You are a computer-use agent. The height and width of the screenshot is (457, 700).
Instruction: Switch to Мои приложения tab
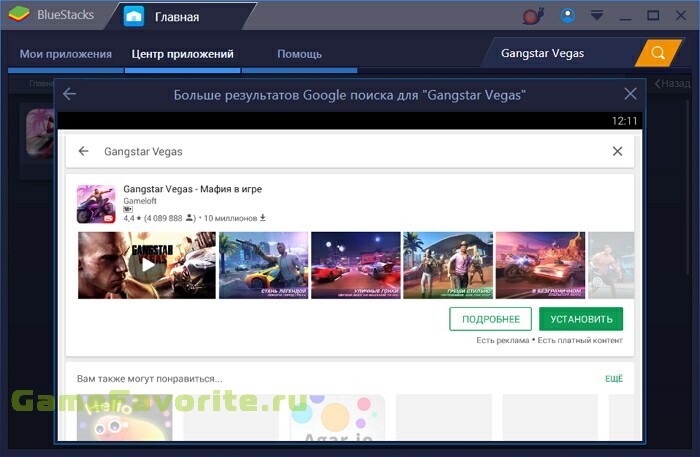tap(66, 54)
